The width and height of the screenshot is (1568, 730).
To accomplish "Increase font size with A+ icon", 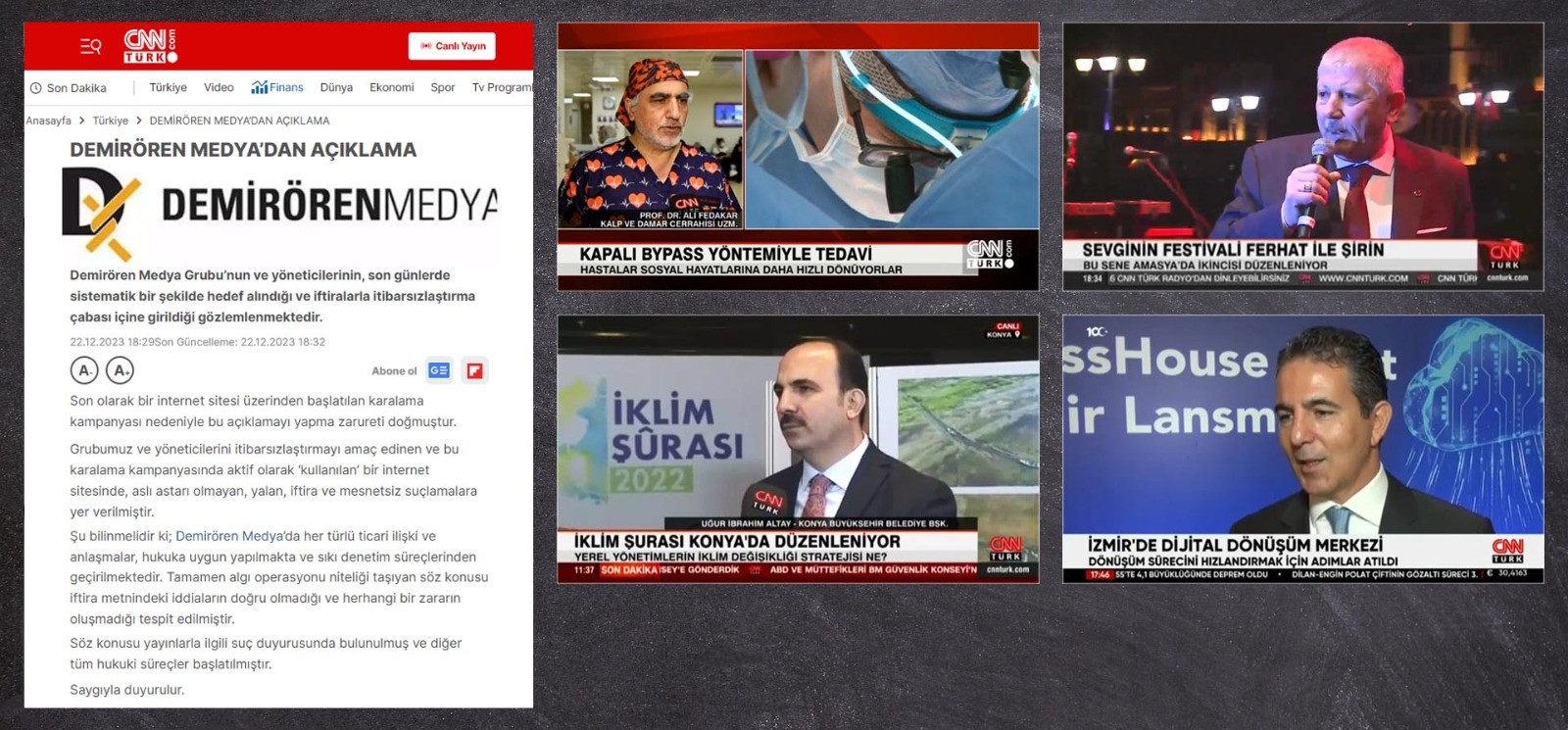I will [120, 370].
